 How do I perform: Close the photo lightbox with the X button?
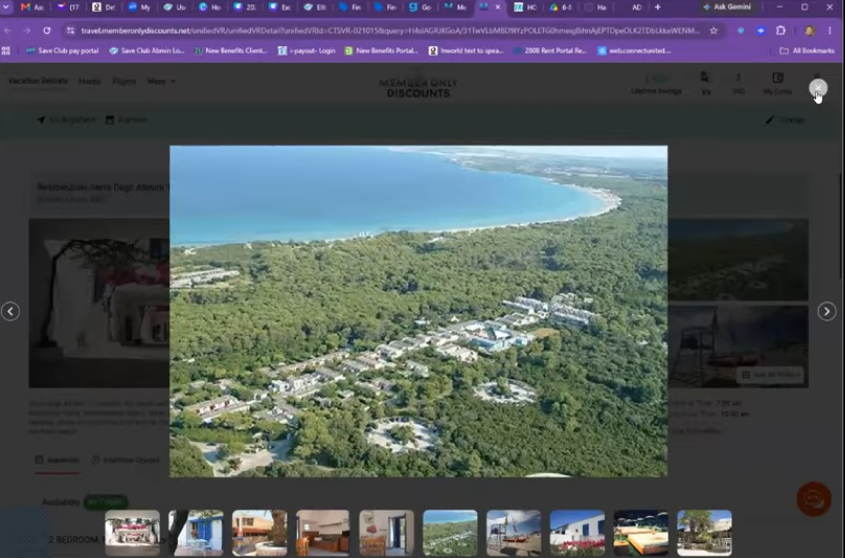[818, 88]
